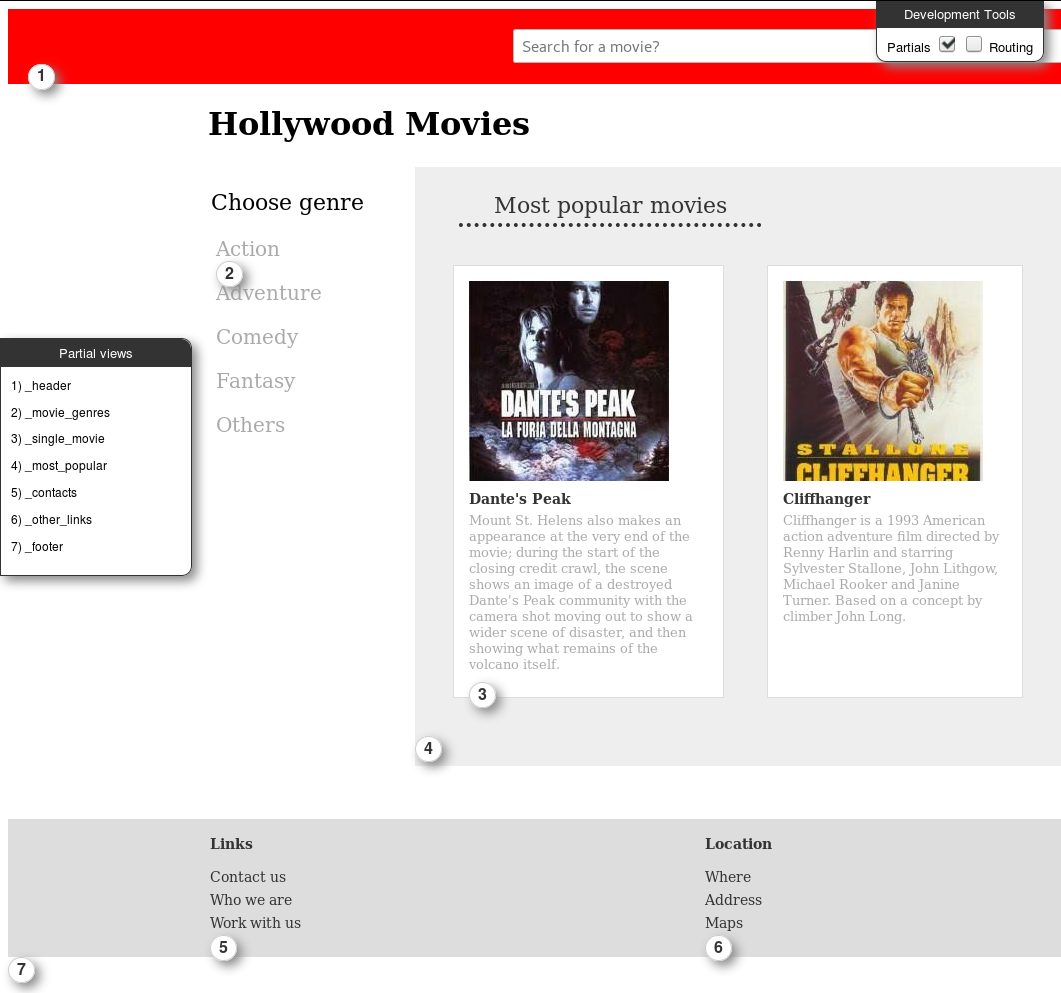Viewport: 1061px width, 993px height.
Task: Click the Cliffhanger title
Action: coord(827,499)
